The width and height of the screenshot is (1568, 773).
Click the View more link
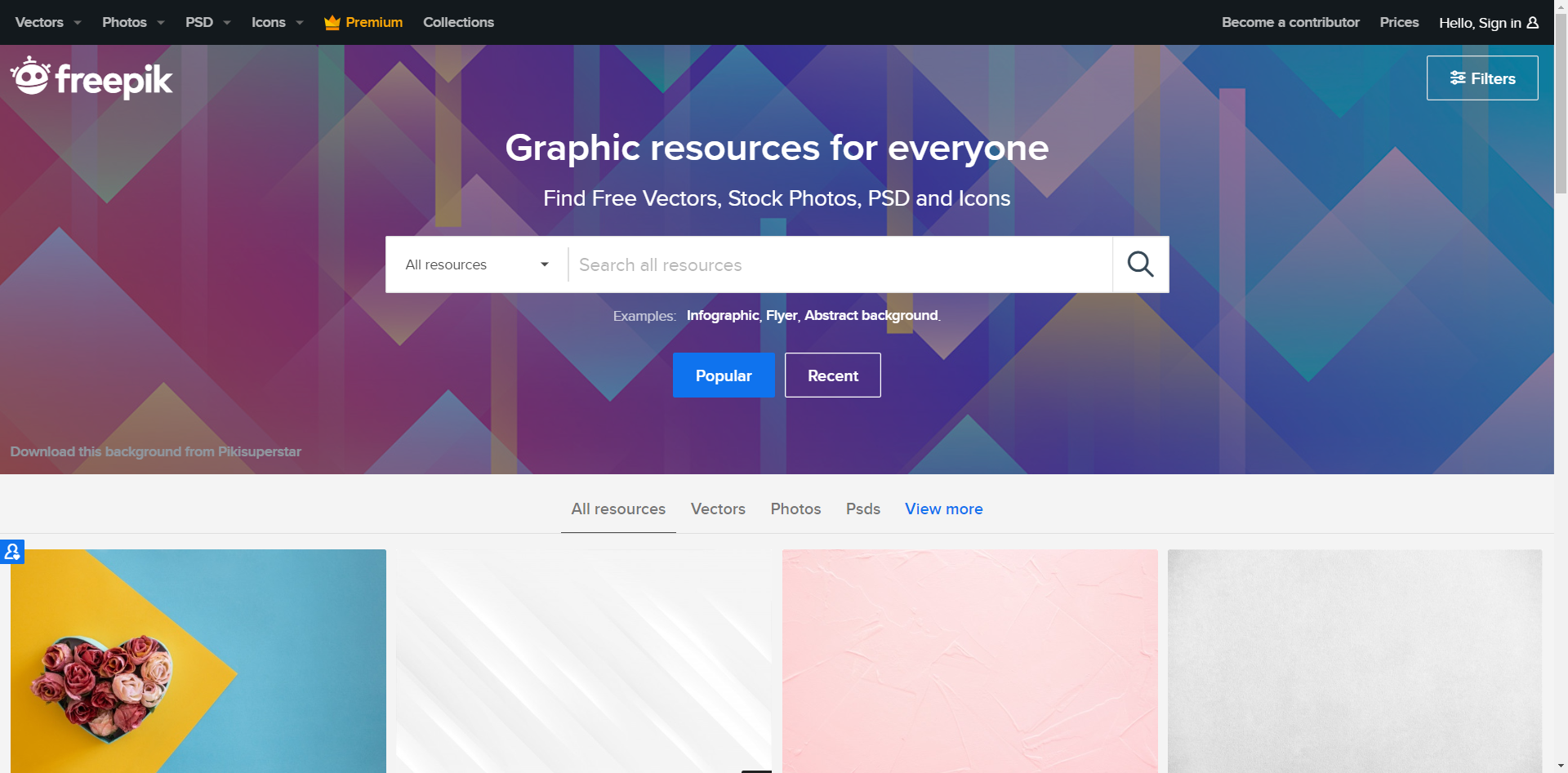[944, 509]
